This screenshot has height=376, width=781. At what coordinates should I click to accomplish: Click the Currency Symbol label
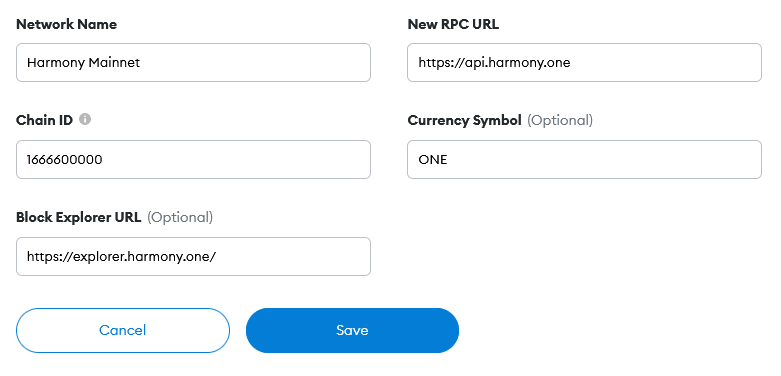[x=464, y=120]
